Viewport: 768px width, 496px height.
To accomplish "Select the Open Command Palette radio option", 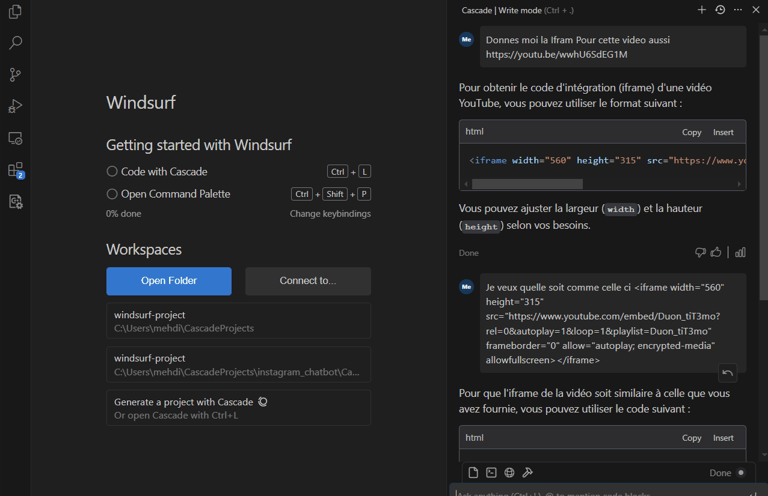I will pos(112,194).
